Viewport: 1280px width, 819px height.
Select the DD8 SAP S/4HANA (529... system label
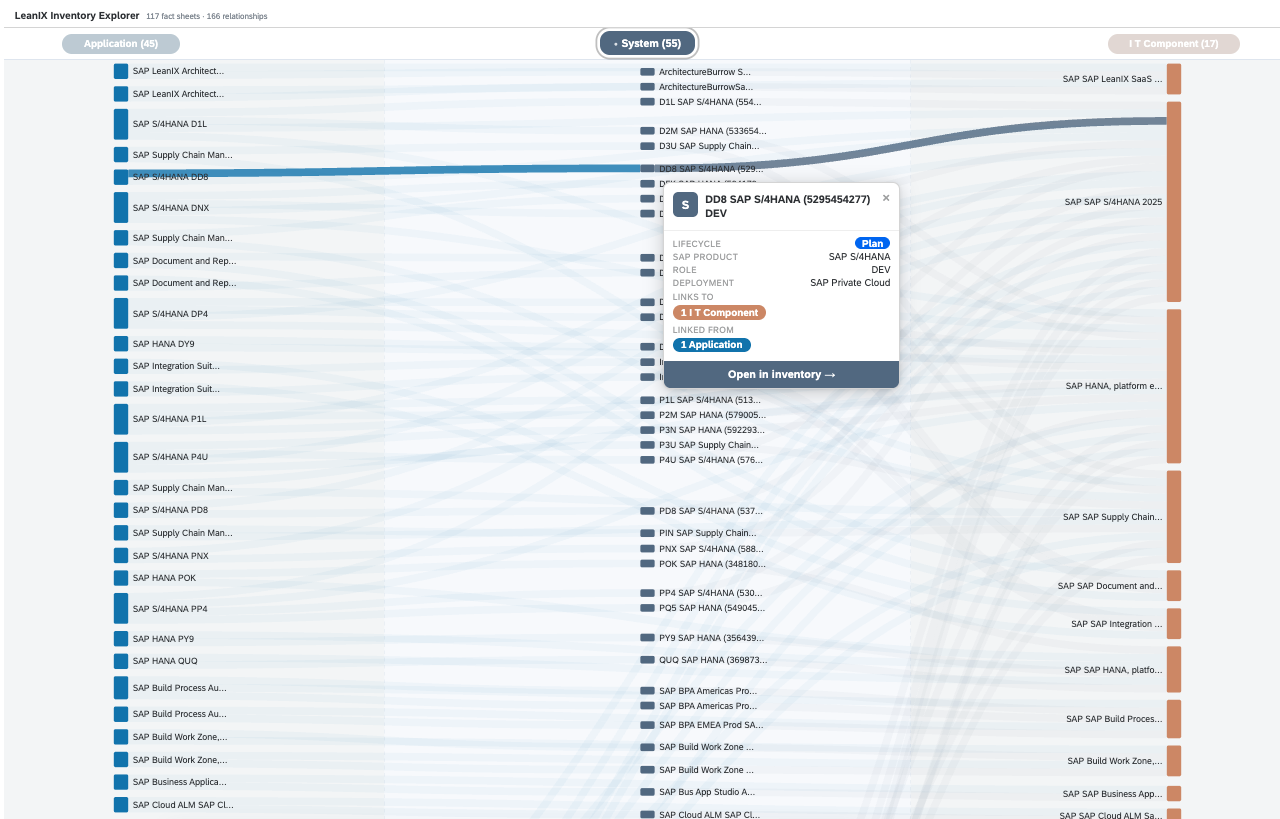(x=710, y=169)
